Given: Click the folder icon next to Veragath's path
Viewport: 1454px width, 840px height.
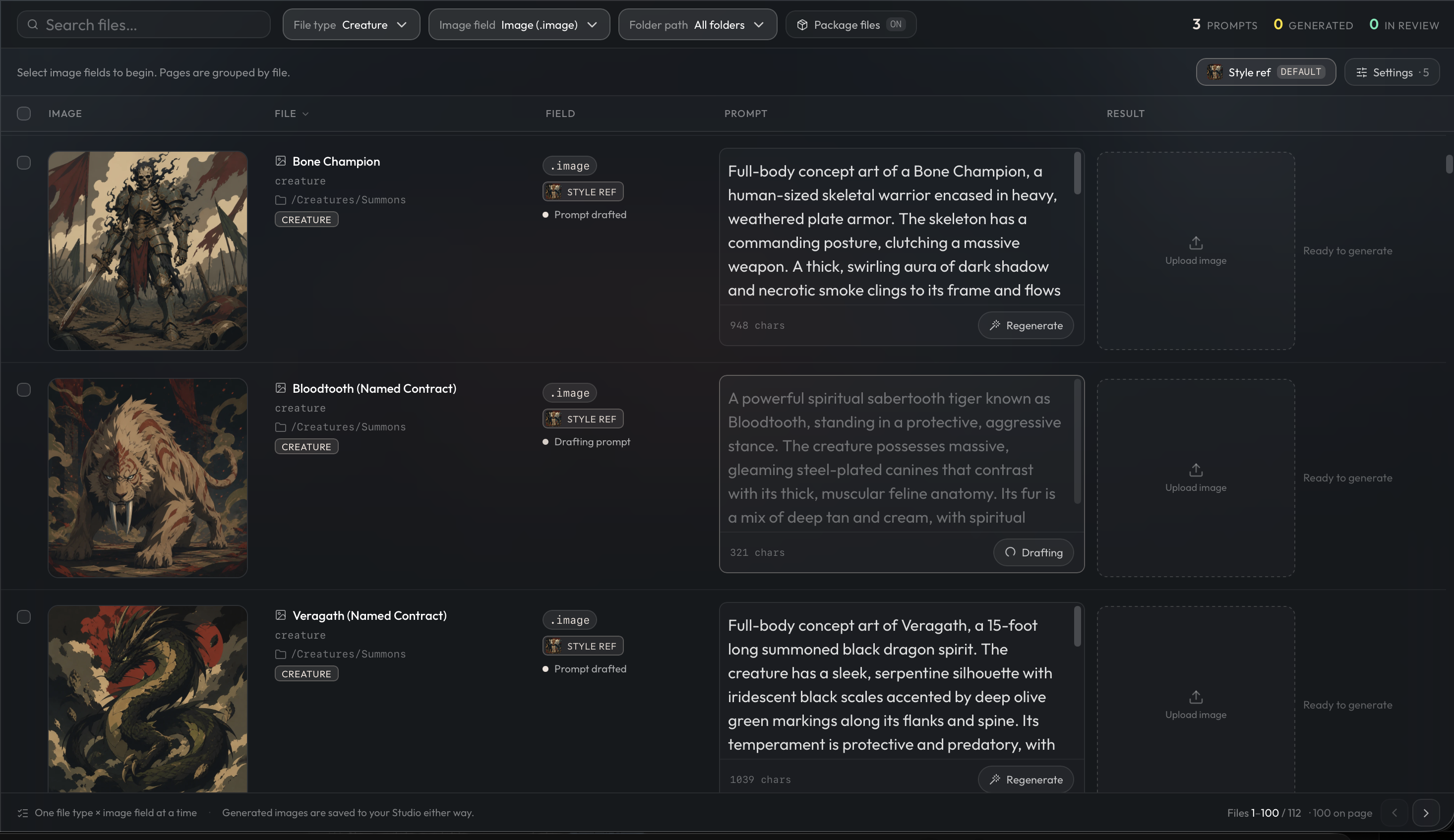Looking at the screenshot, I should tap(280, 654).
